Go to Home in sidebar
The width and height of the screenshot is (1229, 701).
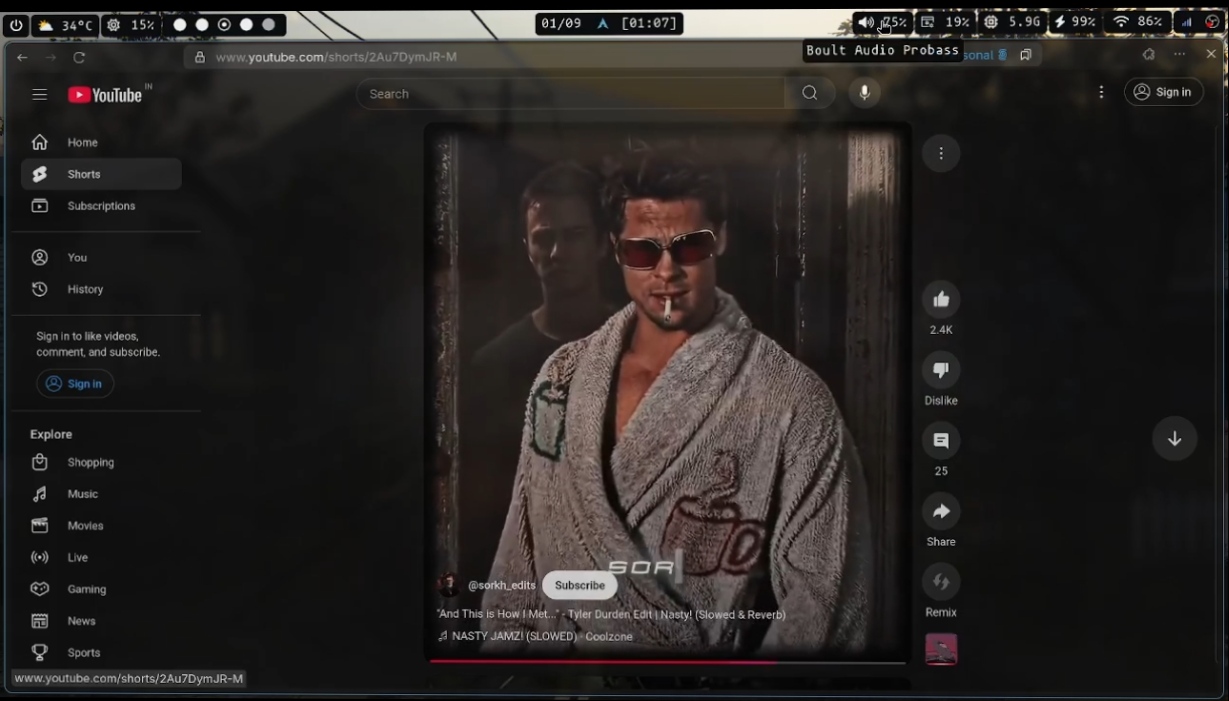tap(101, 142)
